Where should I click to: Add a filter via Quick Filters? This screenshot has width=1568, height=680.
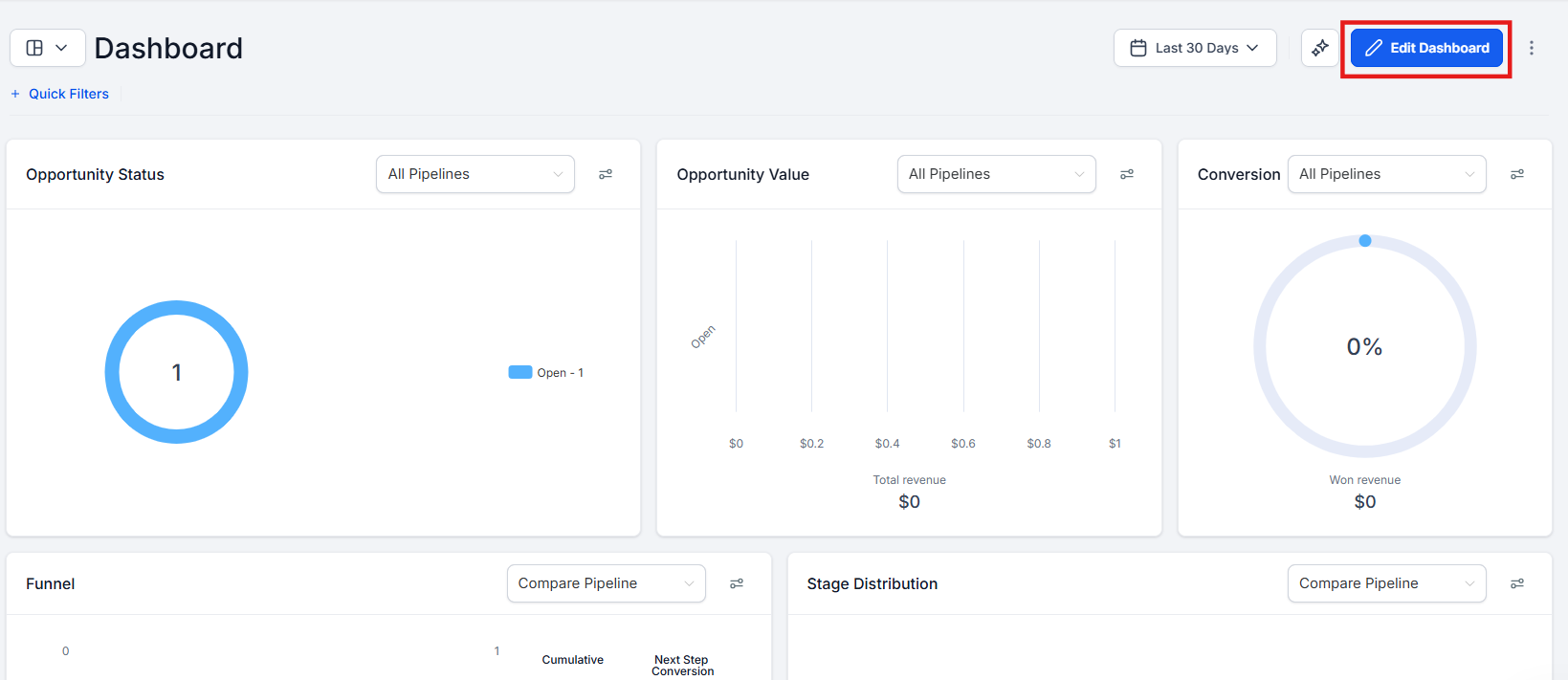pos(60,94)
